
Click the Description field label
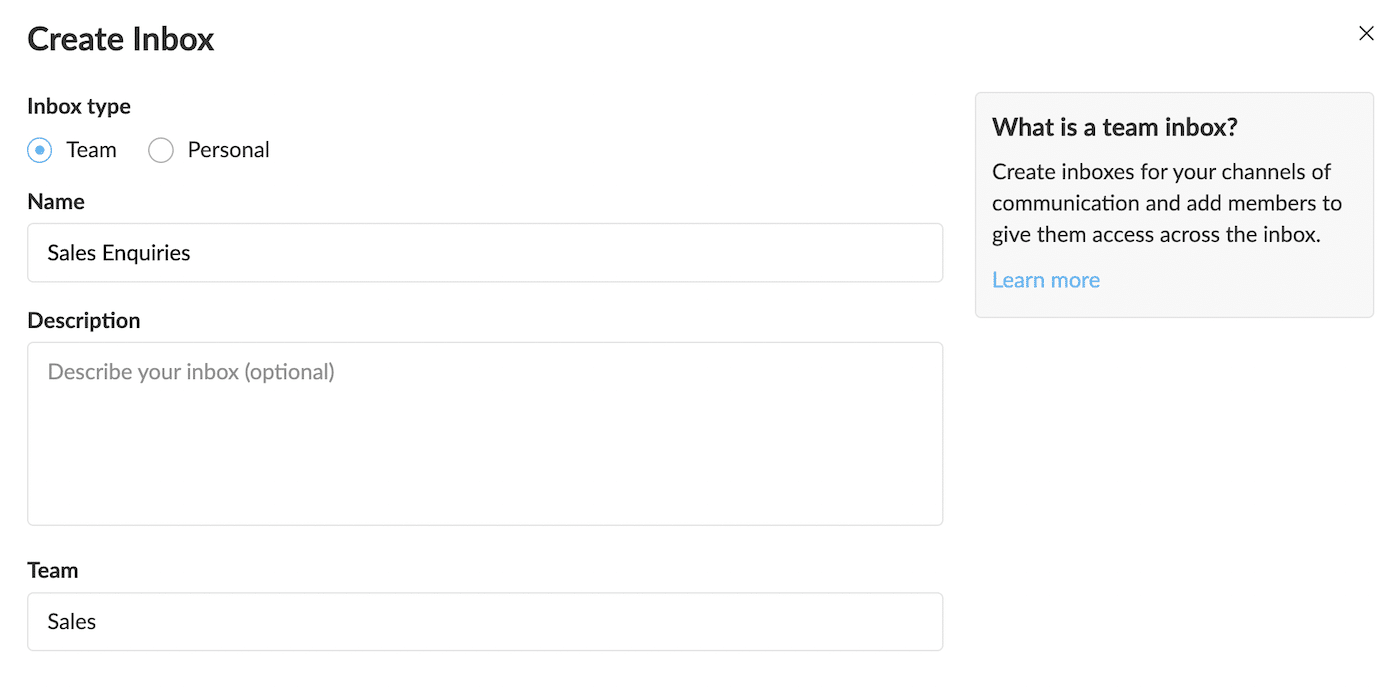tap(83, 320)
